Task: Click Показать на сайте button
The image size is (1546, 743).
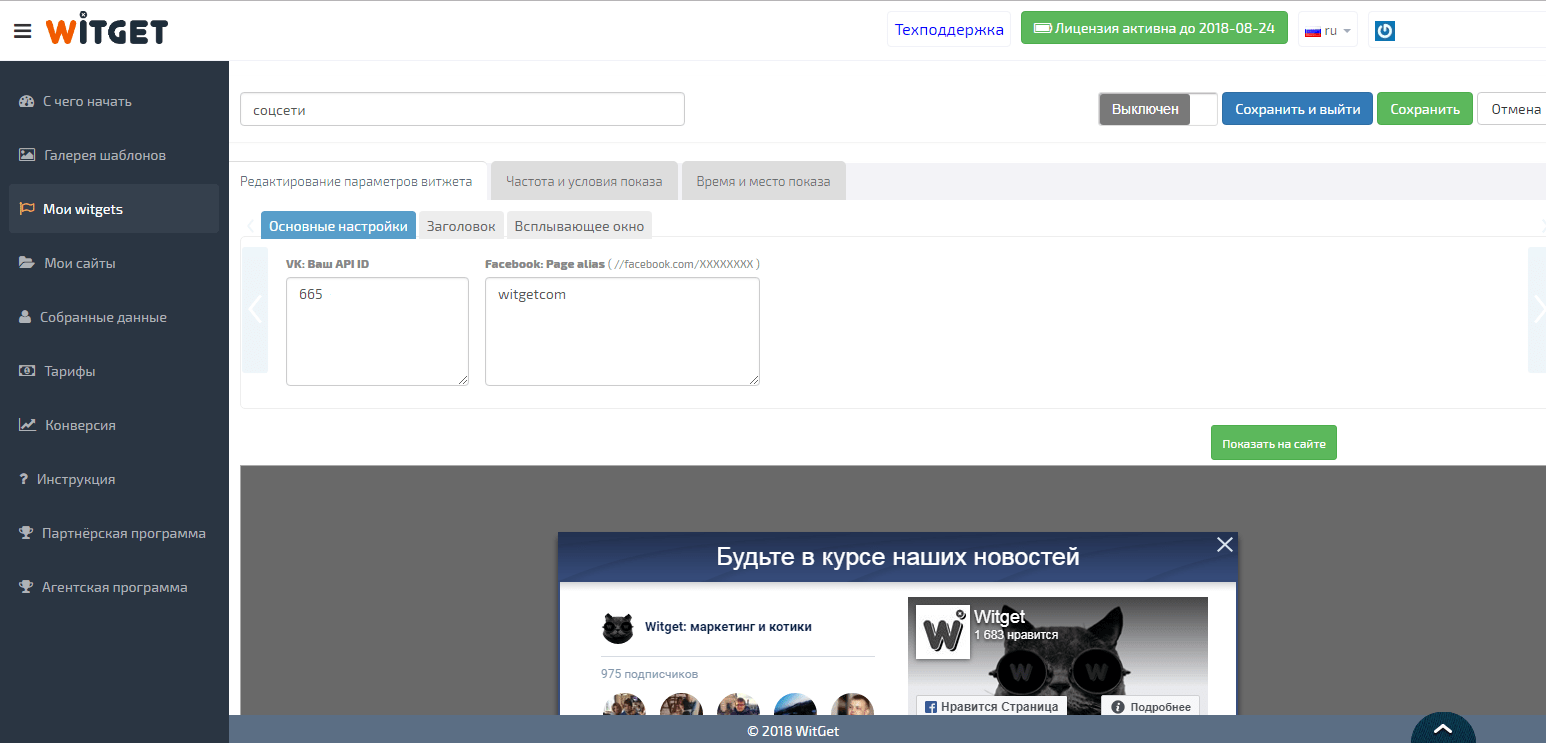Action: pyautogui.click(x=1274, y=443)
